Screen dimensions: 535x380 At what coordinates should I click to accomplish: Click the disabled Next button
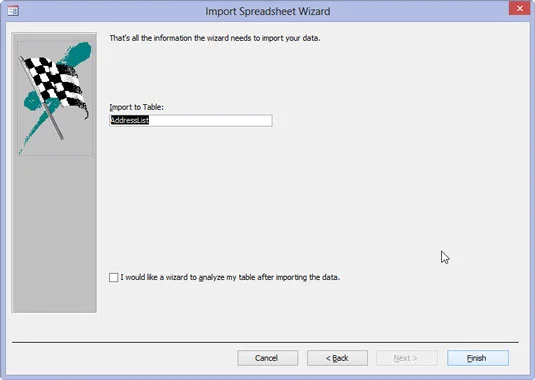click(x=407, y=358)
